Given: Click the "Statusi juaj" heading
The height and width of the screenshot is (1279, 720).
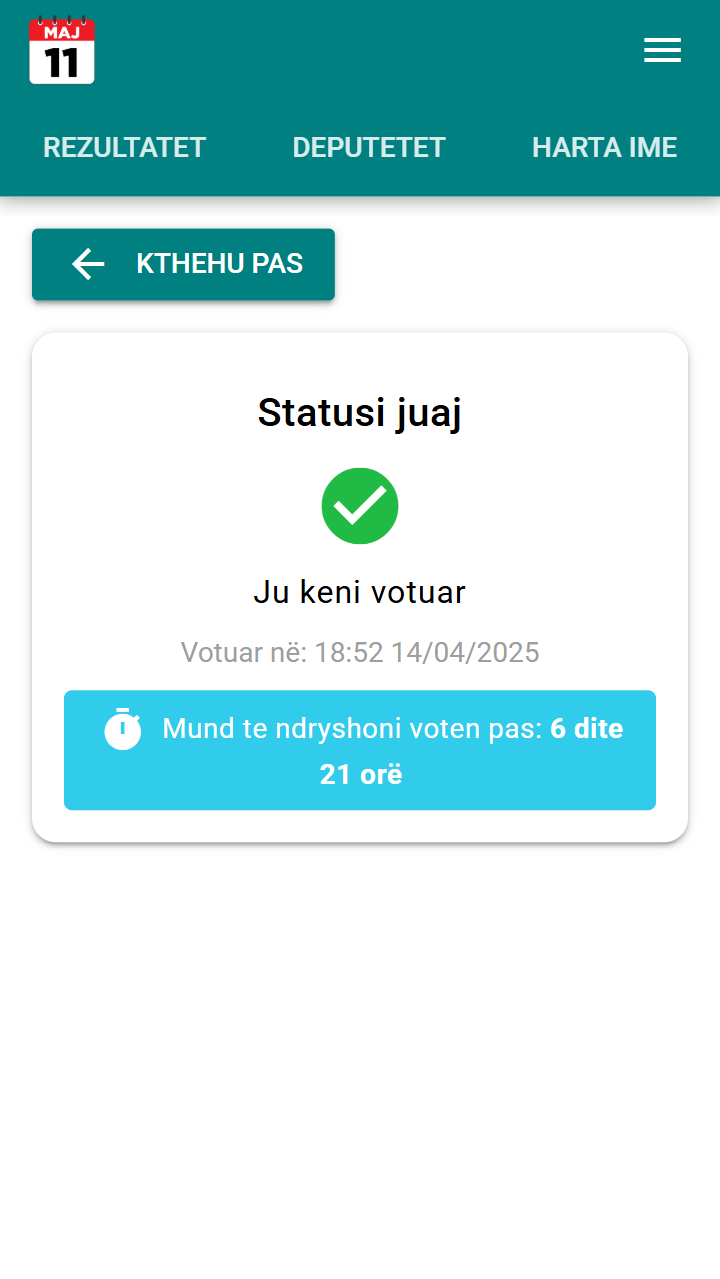Looking at the screenshot, I should click(x=360, y=412).
